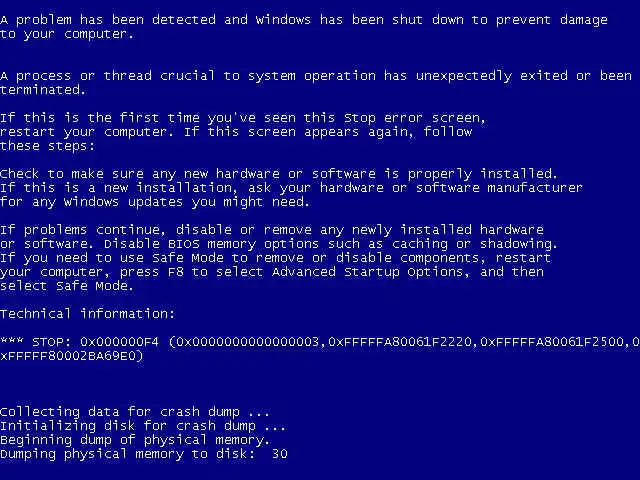Screen dimensions: 640x480
Task: Click the memory dump progress number 30
Action: [x=280, y=453]
